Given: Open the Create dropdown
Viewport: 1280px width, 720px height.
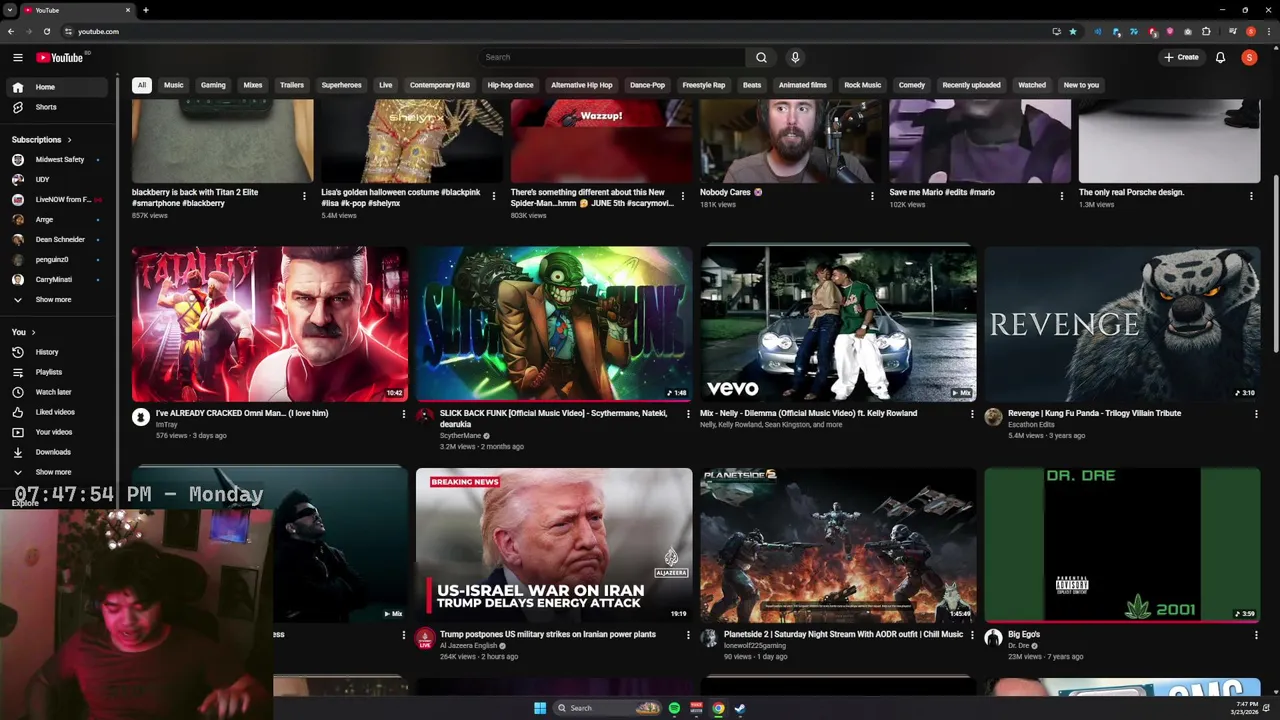Looking at the screenshot, I should click(1181, 57).
